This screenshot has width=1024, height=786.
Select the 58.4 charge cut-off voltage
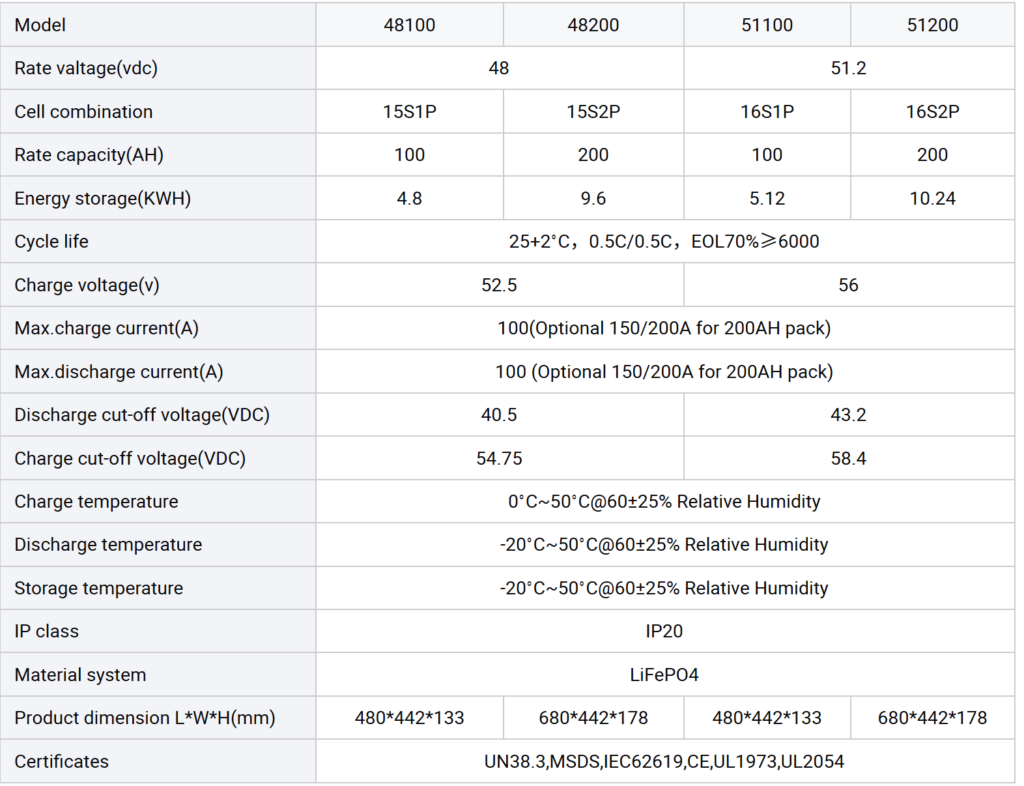[848, 458]
